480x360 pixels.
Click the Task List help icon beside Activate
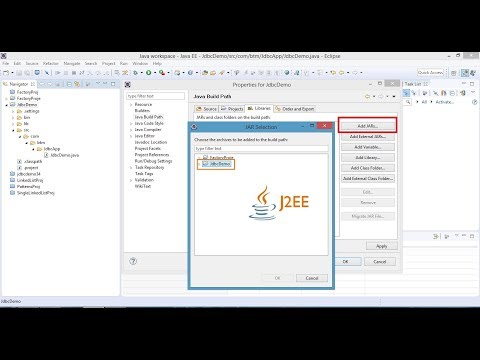click(475, 102)
